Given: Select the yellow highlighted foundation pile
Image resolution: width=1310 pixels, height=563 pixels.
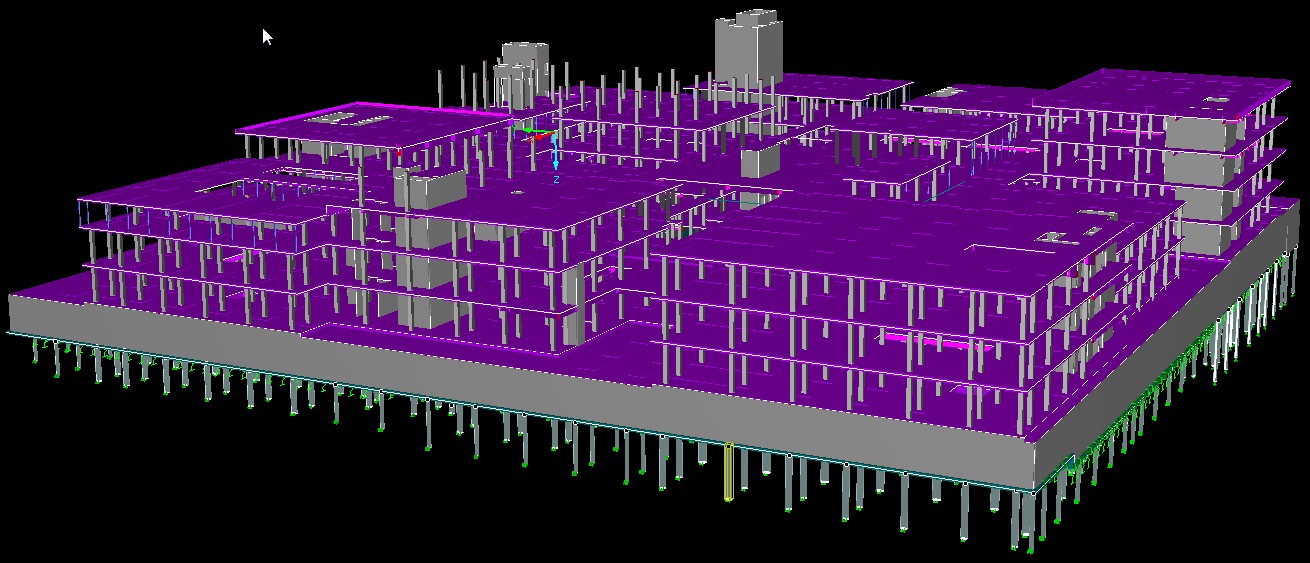Looking at the screenshot, I should click(728, 471).
